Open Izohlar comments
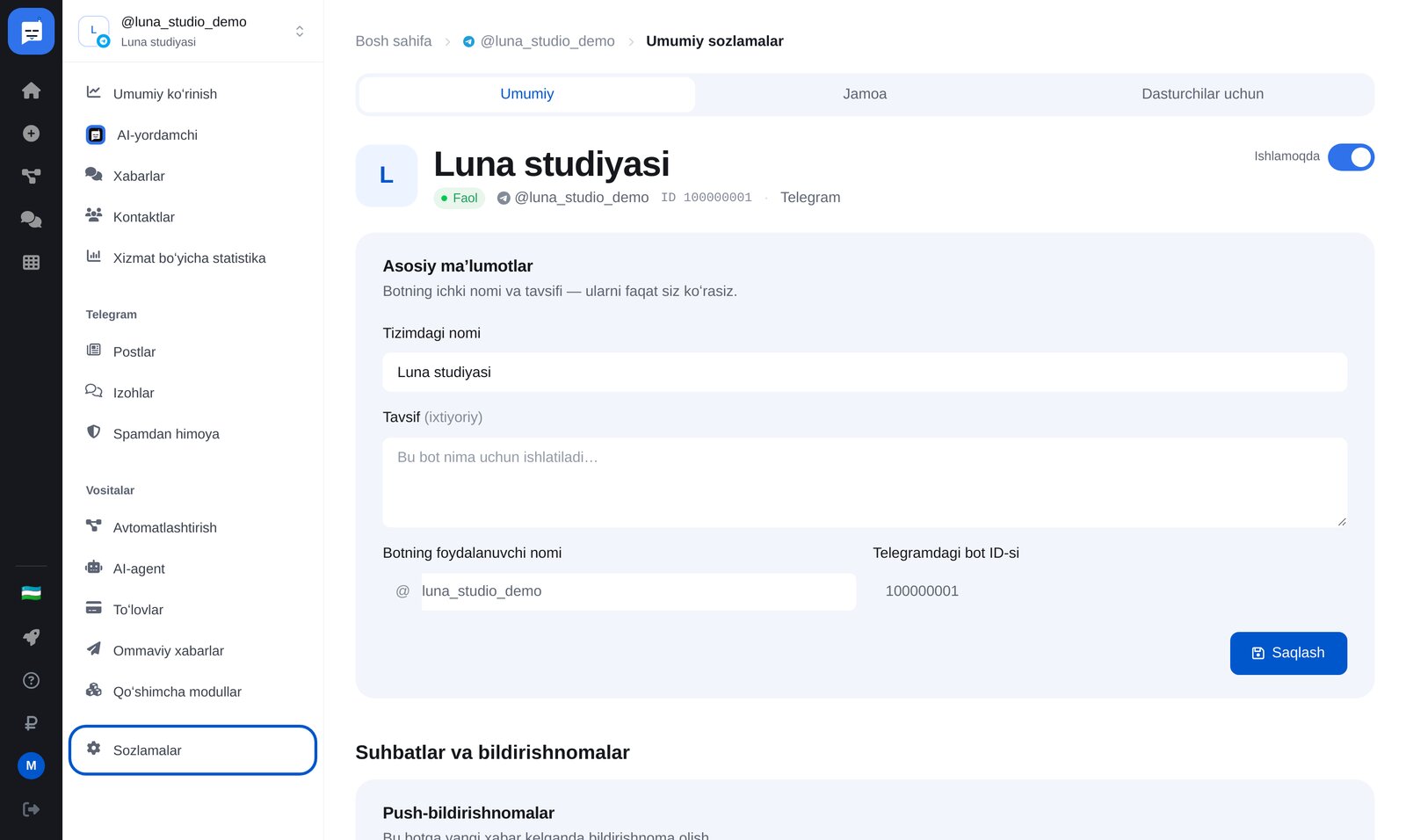The width and height of the screenshot is (1406, 840). [192, 393]
